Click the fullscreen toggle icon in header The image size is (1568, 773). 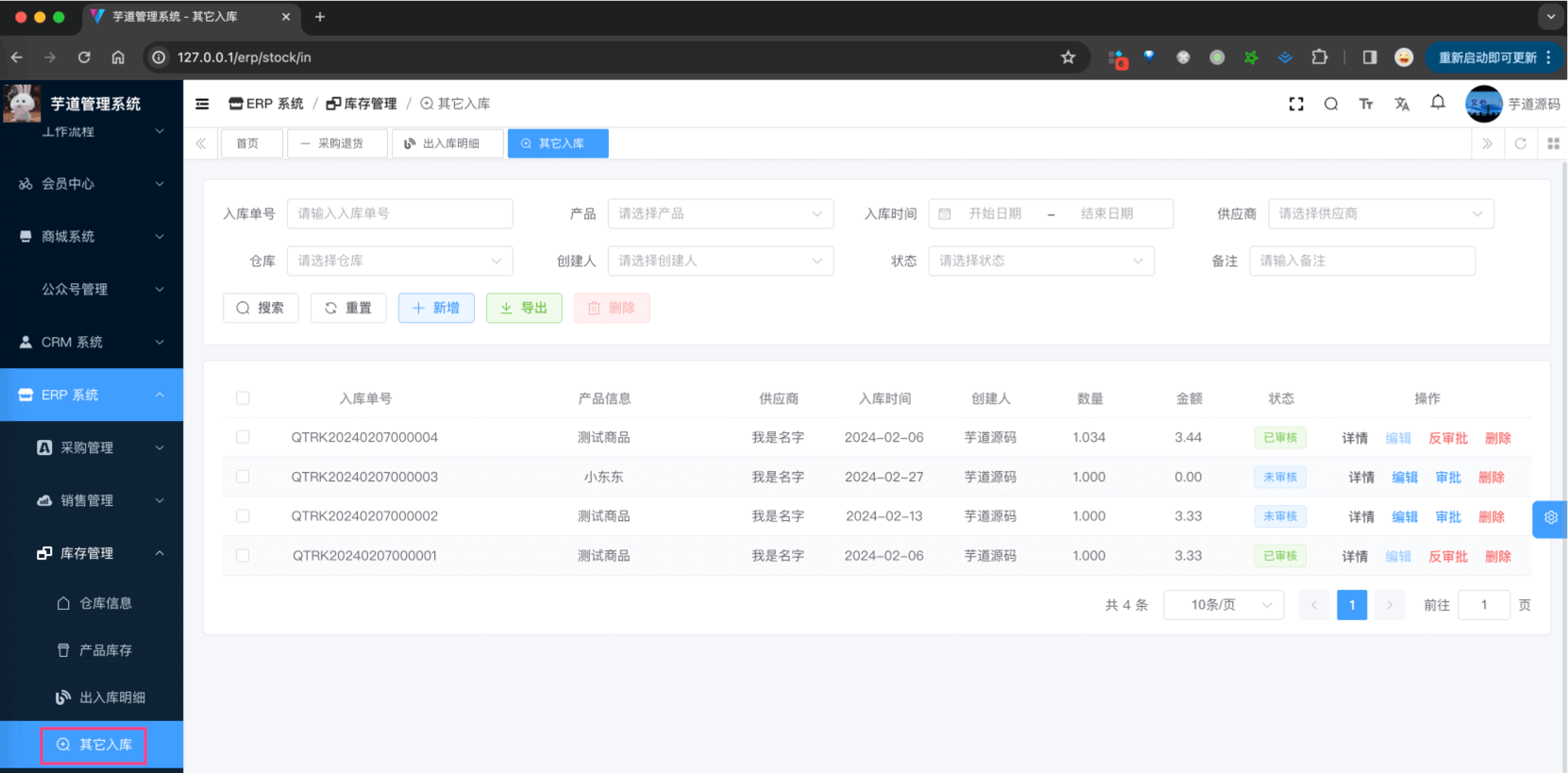tap(1296, 104)
